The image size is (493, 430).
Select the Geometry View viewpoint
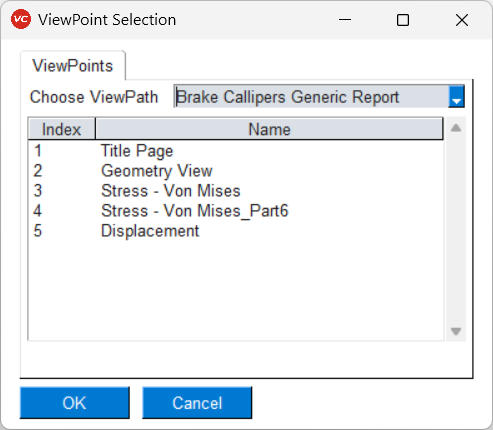[236, 171]
